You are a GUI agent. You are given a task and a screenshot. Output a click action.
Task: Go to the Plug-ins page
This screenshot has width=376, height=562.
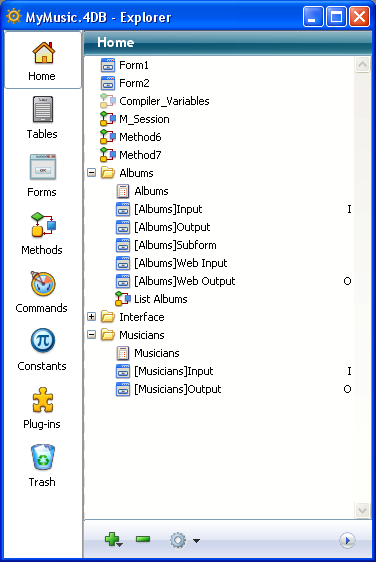click(x=42, y=408)
